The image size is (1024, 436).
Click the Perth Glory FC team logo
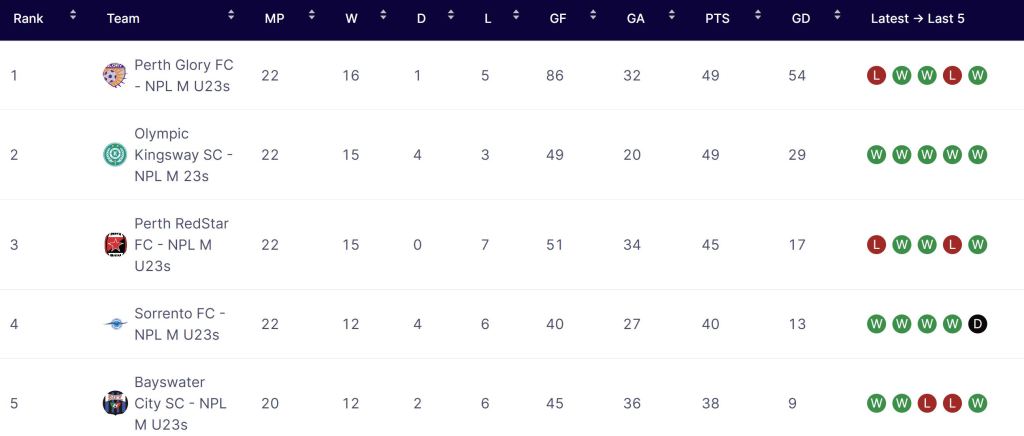coord(114,75)
